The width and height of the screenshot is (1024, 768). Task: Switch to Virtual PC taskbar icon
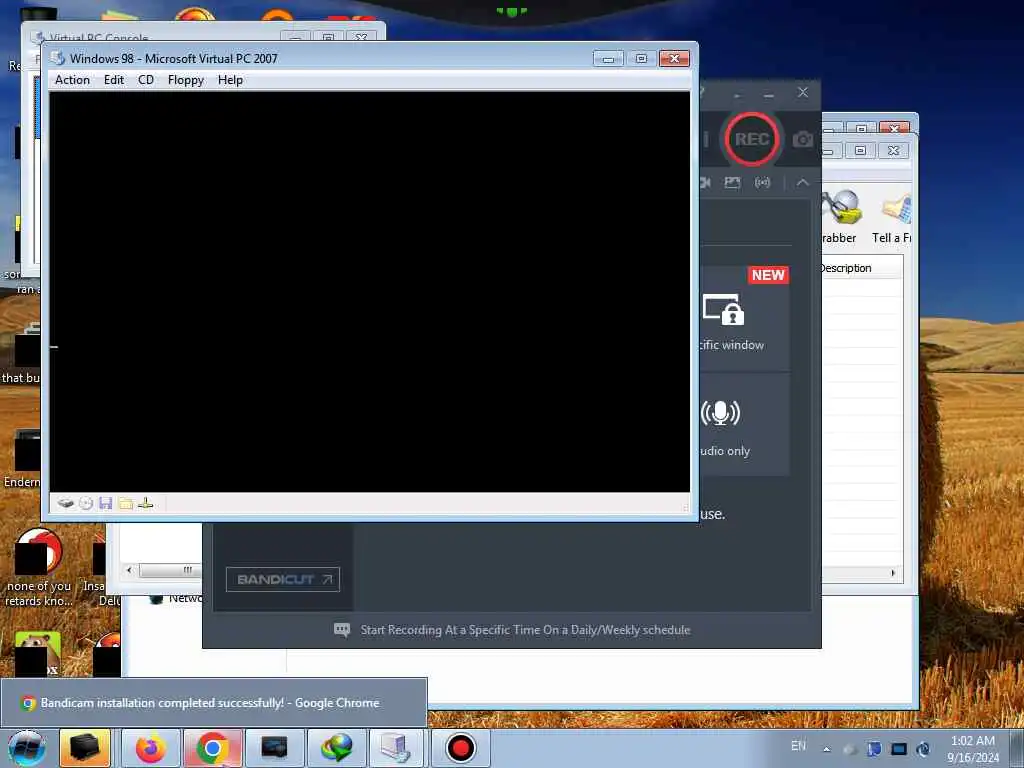tap(396, 748)
